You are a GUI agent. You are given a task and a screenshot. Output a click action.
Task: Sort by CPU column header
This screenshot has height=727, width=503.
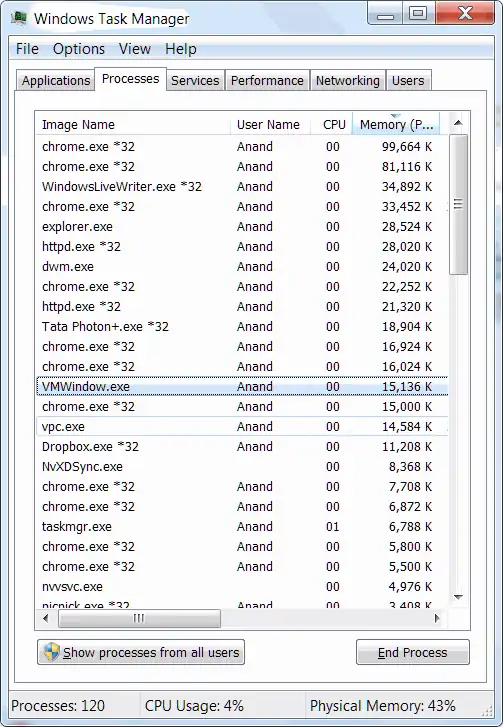(331, 124)
